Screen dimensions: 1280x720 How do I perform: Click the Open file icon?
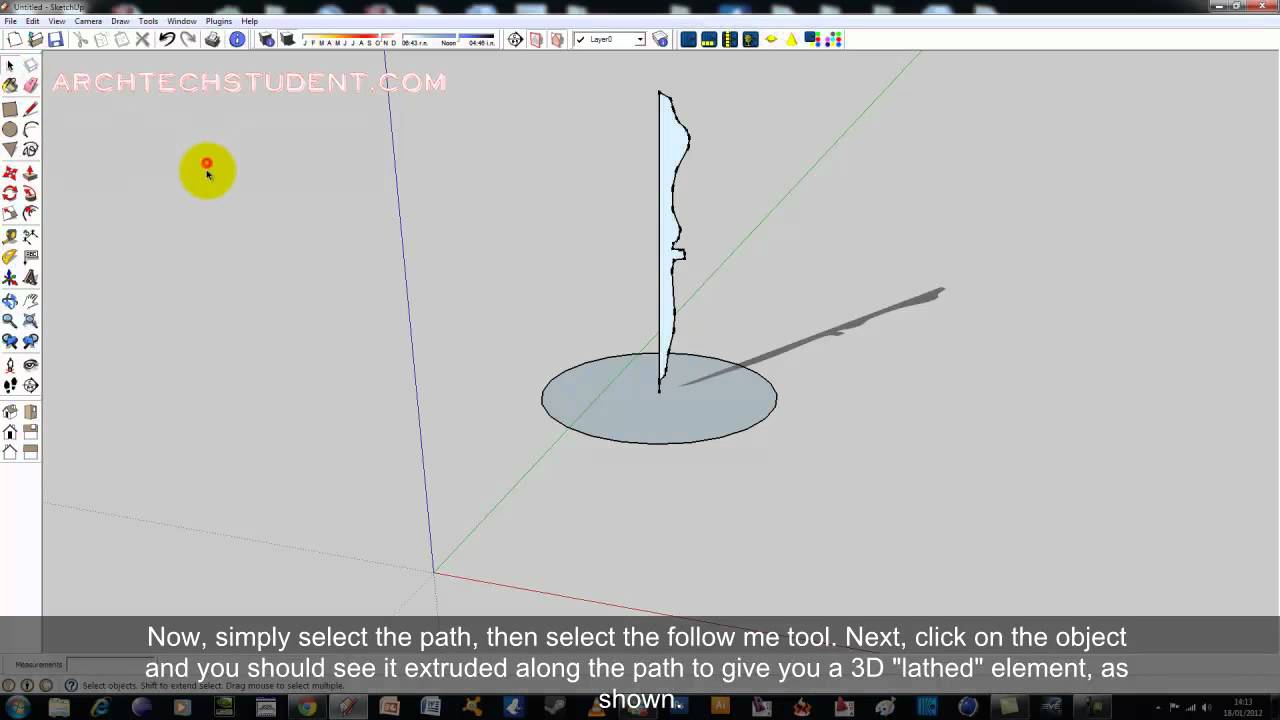pyautogui.click(x=36, y=40)
